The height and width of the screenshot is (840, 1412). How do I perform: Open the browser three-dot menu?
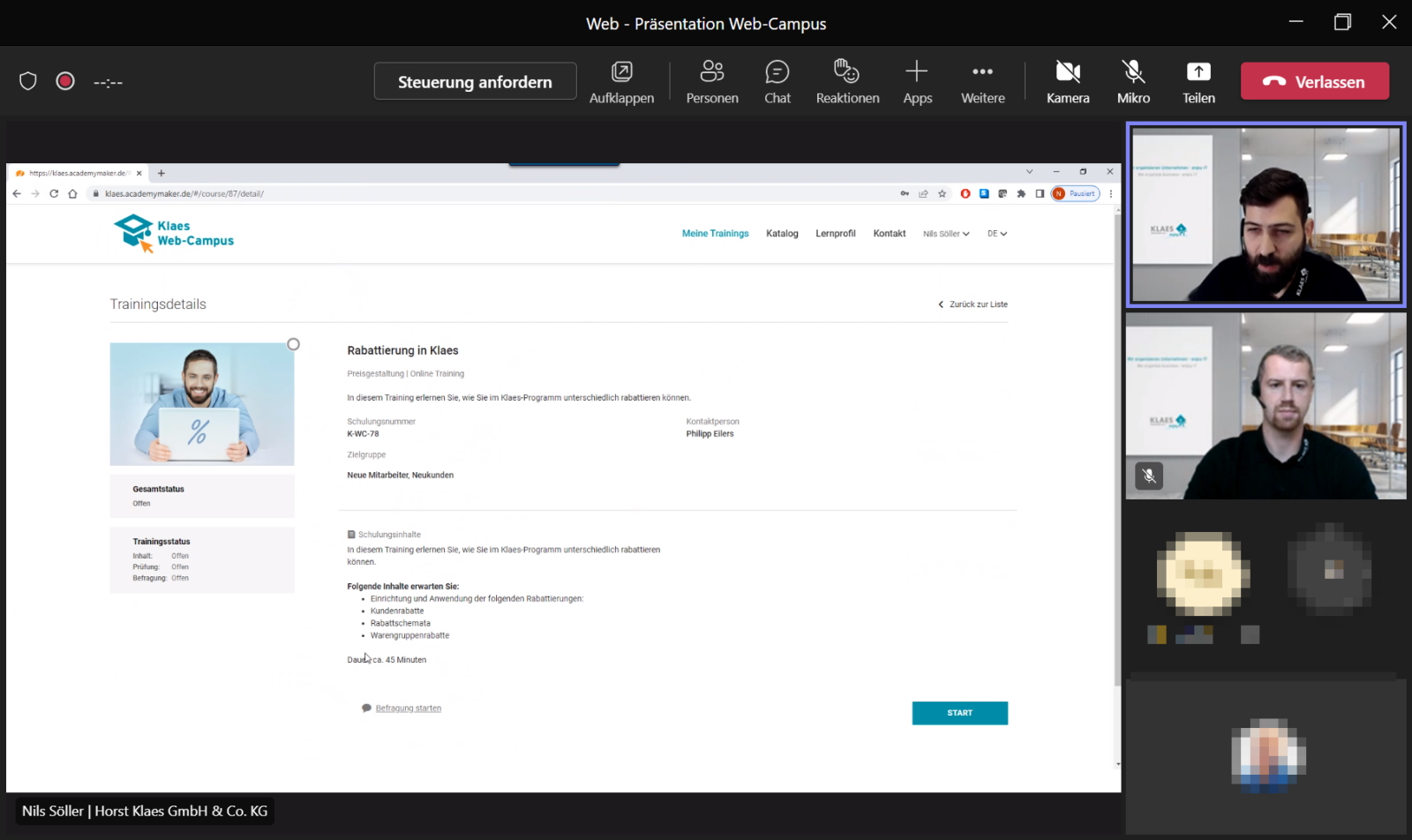[x=1111, y=193]
